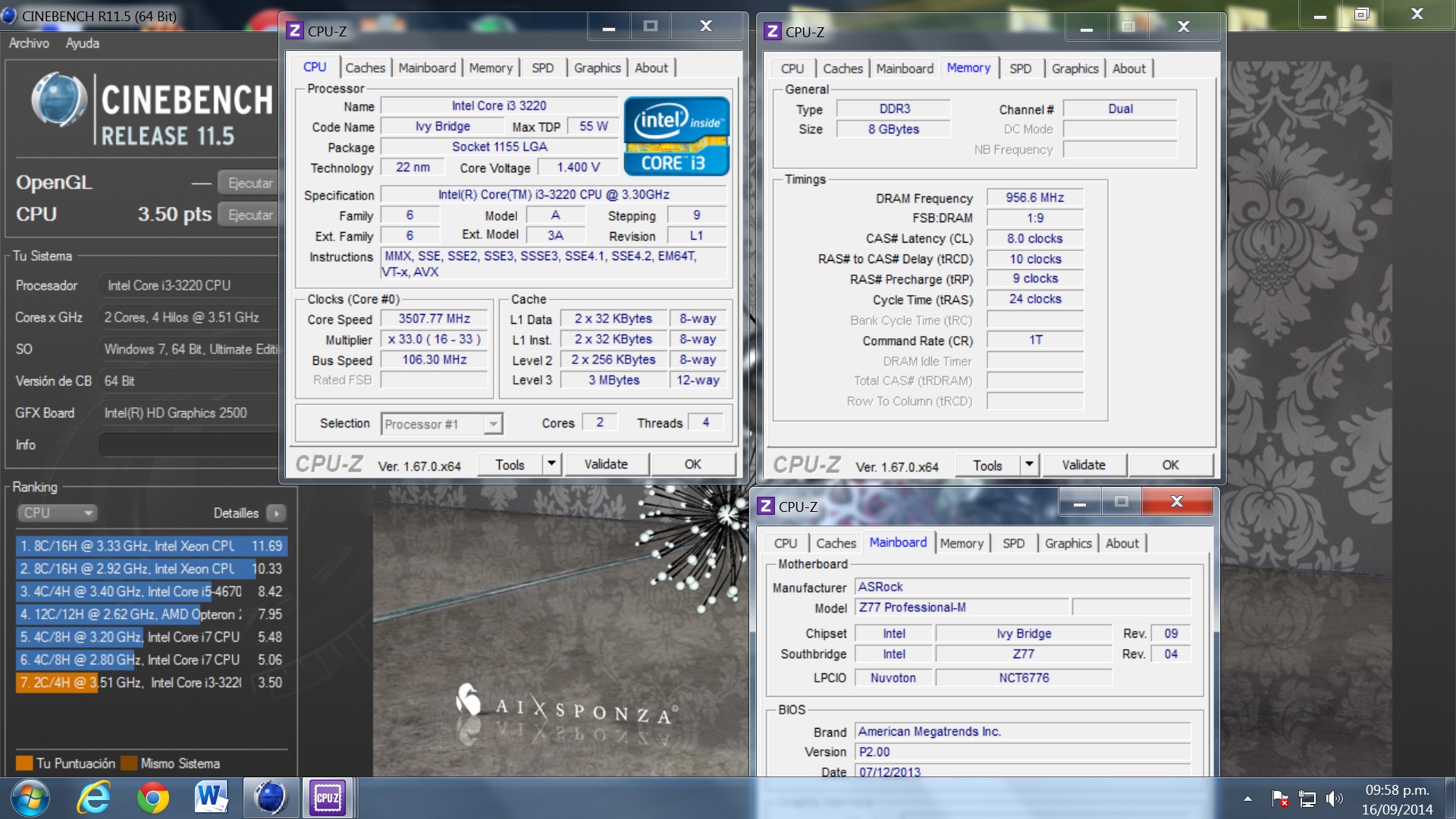Viewport: 1456px width, 819px height.
Task: Show hidden tray icons arrow
Action: coord(1247,799)
